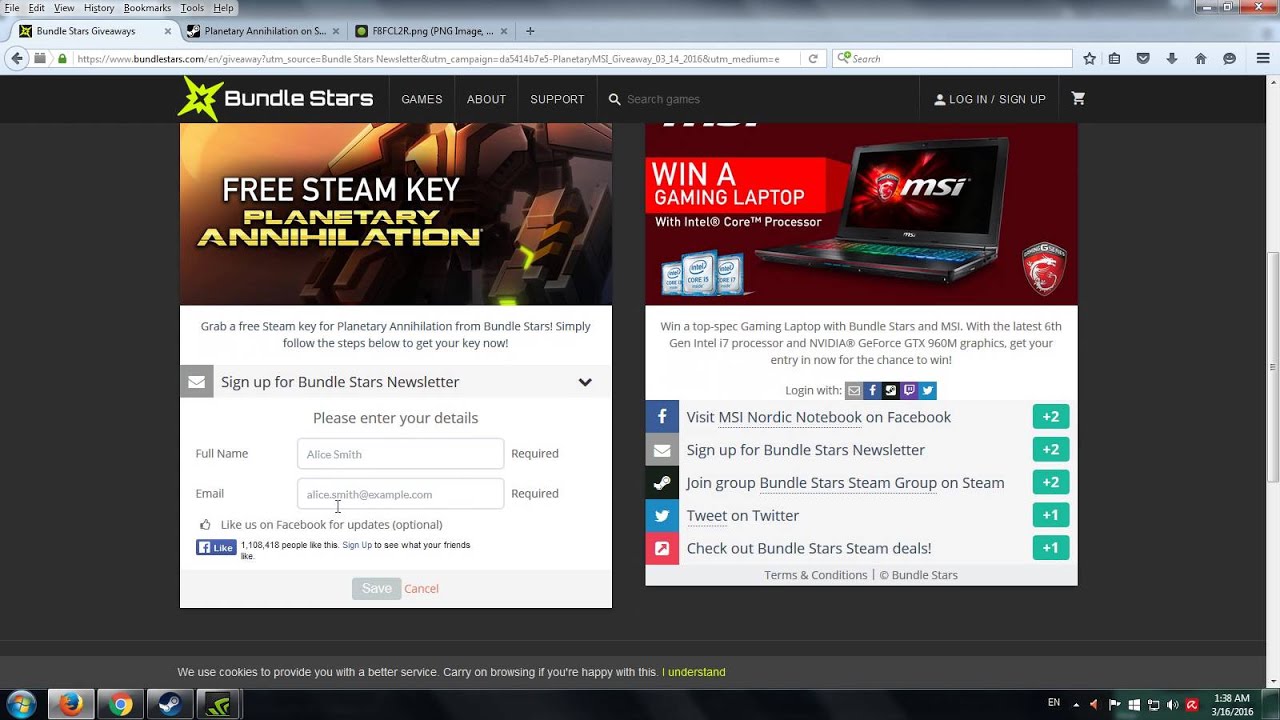Go back with the browser back arrow
Viewport: 1280px width, 720px height.
(16, 59)
